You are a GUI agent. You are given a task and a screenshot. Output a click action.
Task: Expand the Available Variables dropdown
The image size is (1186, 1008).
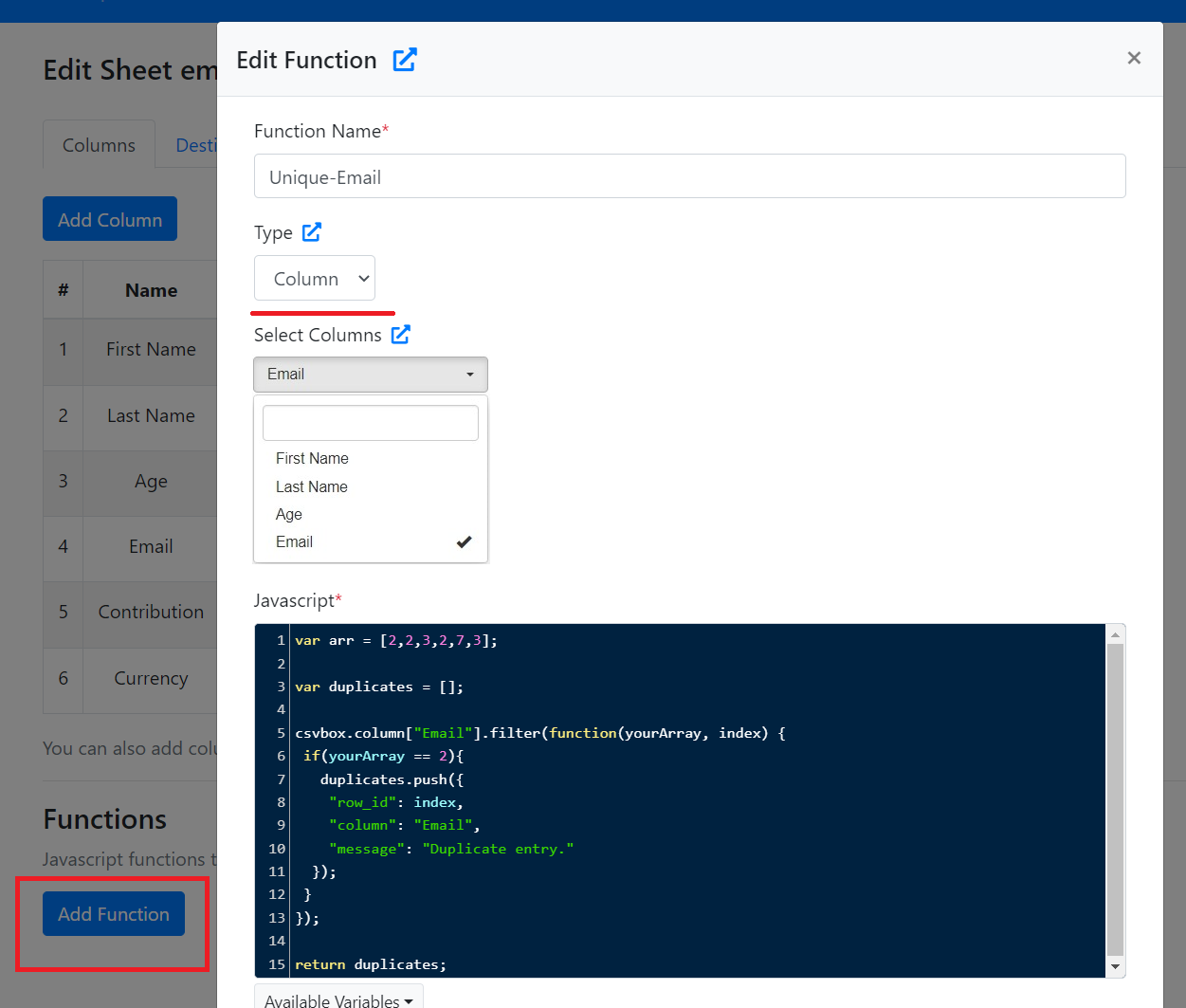click(338, 999)
